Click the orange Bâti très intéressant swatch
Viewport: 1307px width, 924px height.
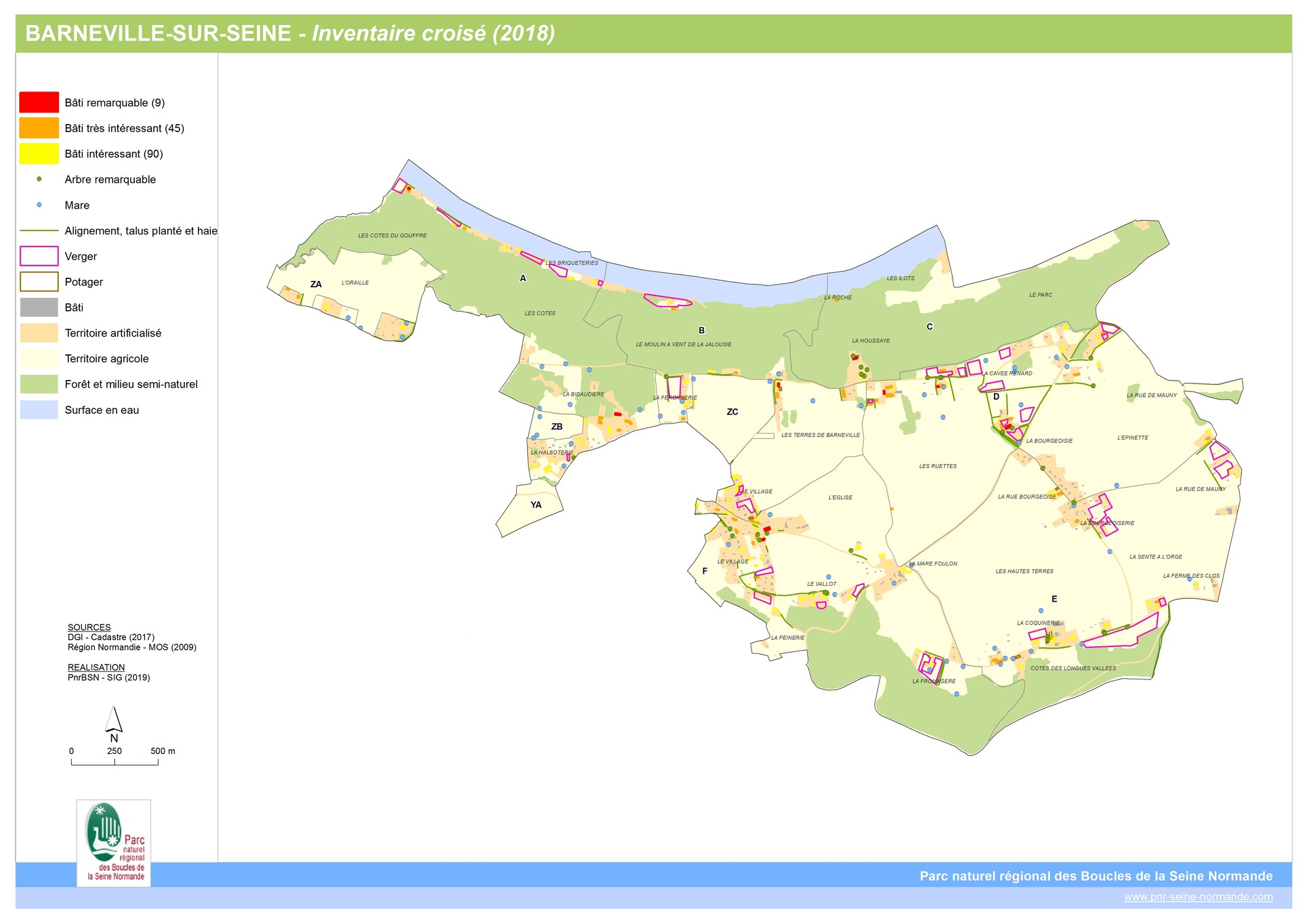click(x=39, y=128)
